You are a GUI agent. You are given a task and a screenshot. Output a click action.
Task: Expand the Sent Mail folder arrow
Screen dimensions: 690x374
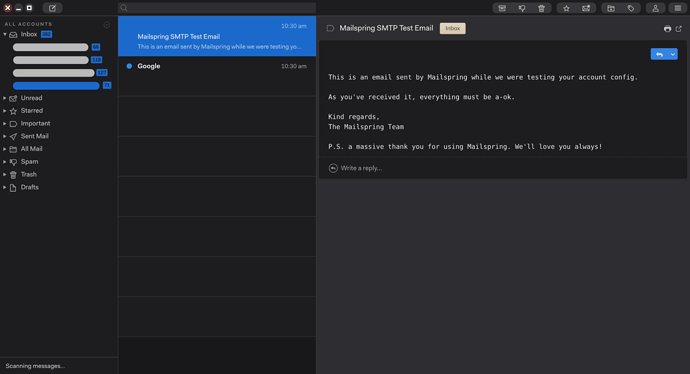tap(5, 136)
